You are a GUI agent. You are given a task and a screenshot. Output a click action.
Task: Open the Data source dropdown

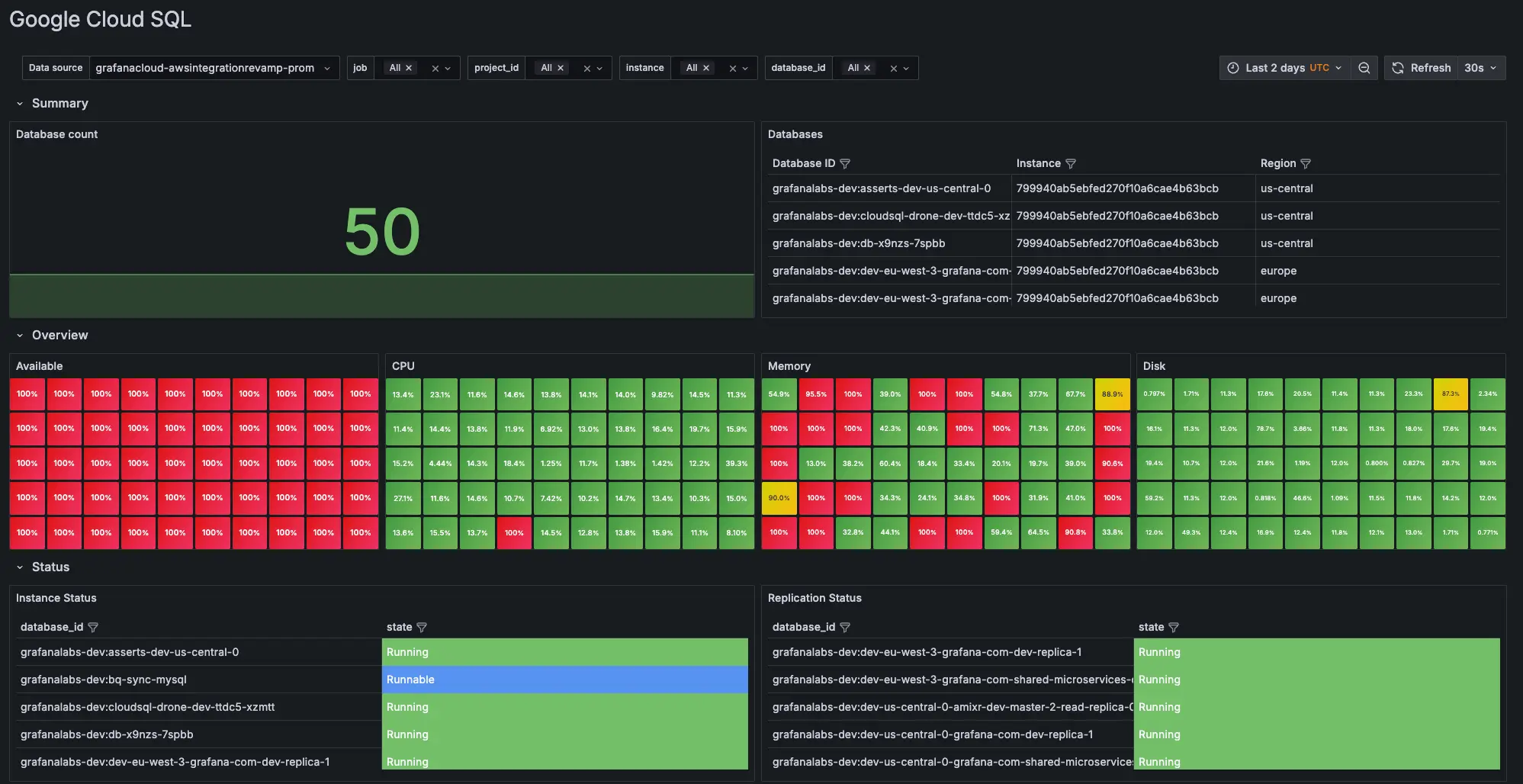[x=214, y=68]
